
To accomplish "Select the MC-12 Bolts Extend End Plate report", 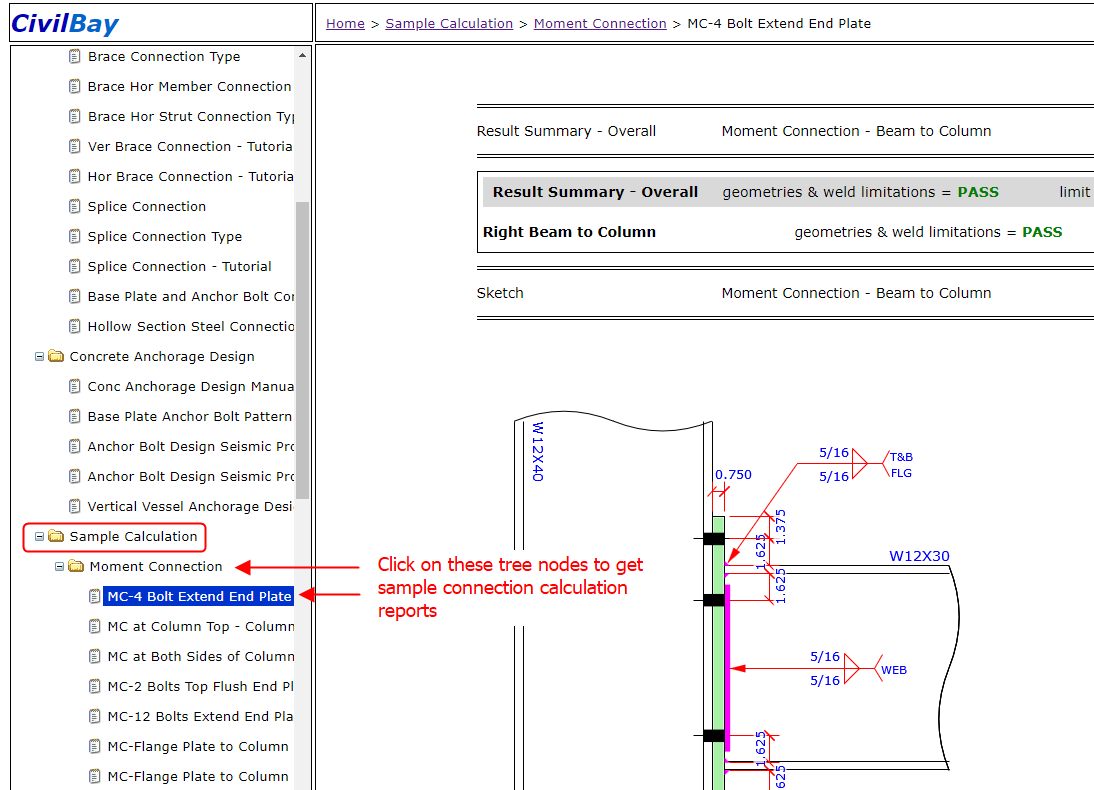I will [199, 717].
